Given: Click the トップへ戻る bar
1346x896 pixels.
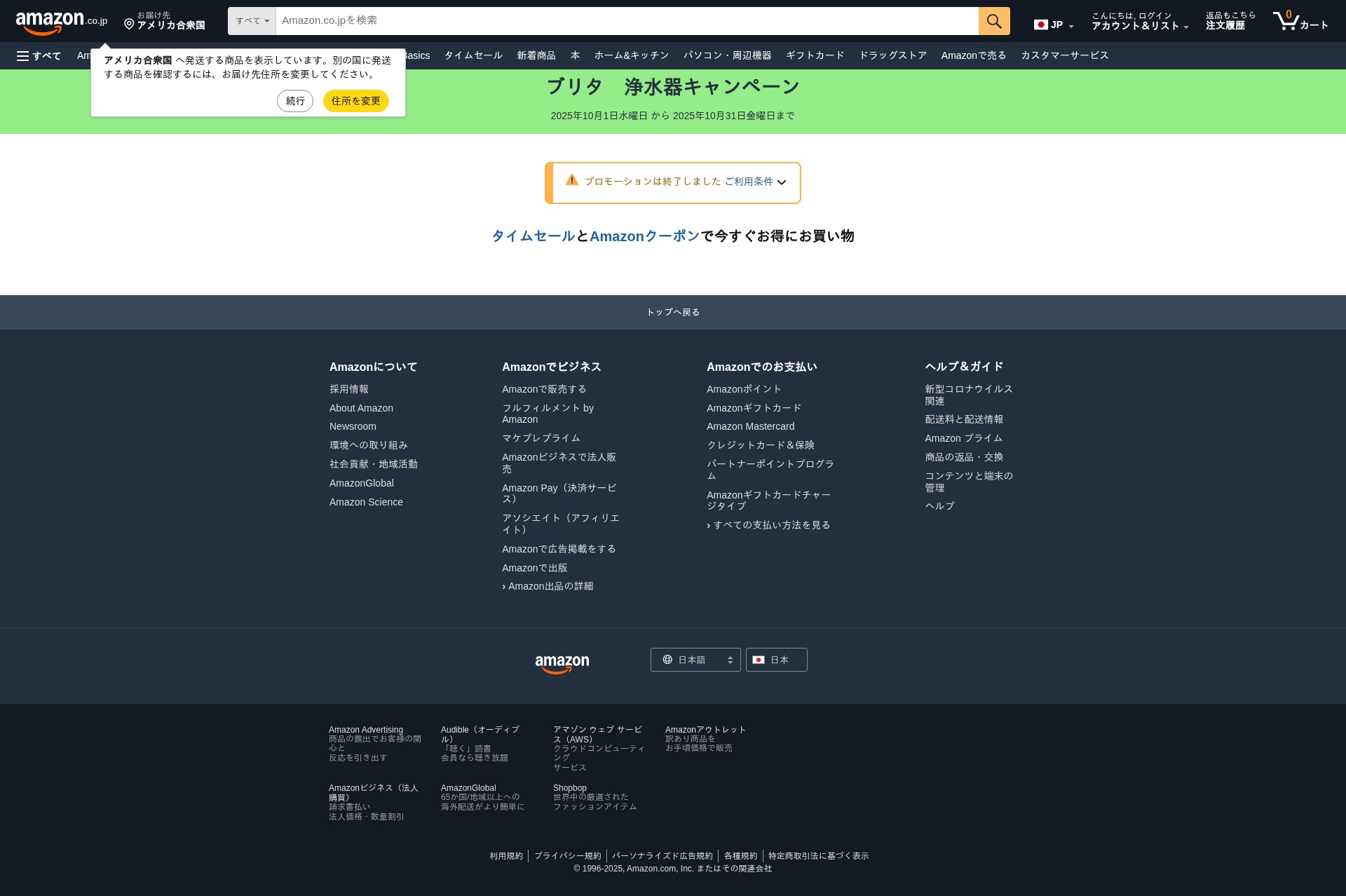Looking at the screenshot, I should [673, 312].
